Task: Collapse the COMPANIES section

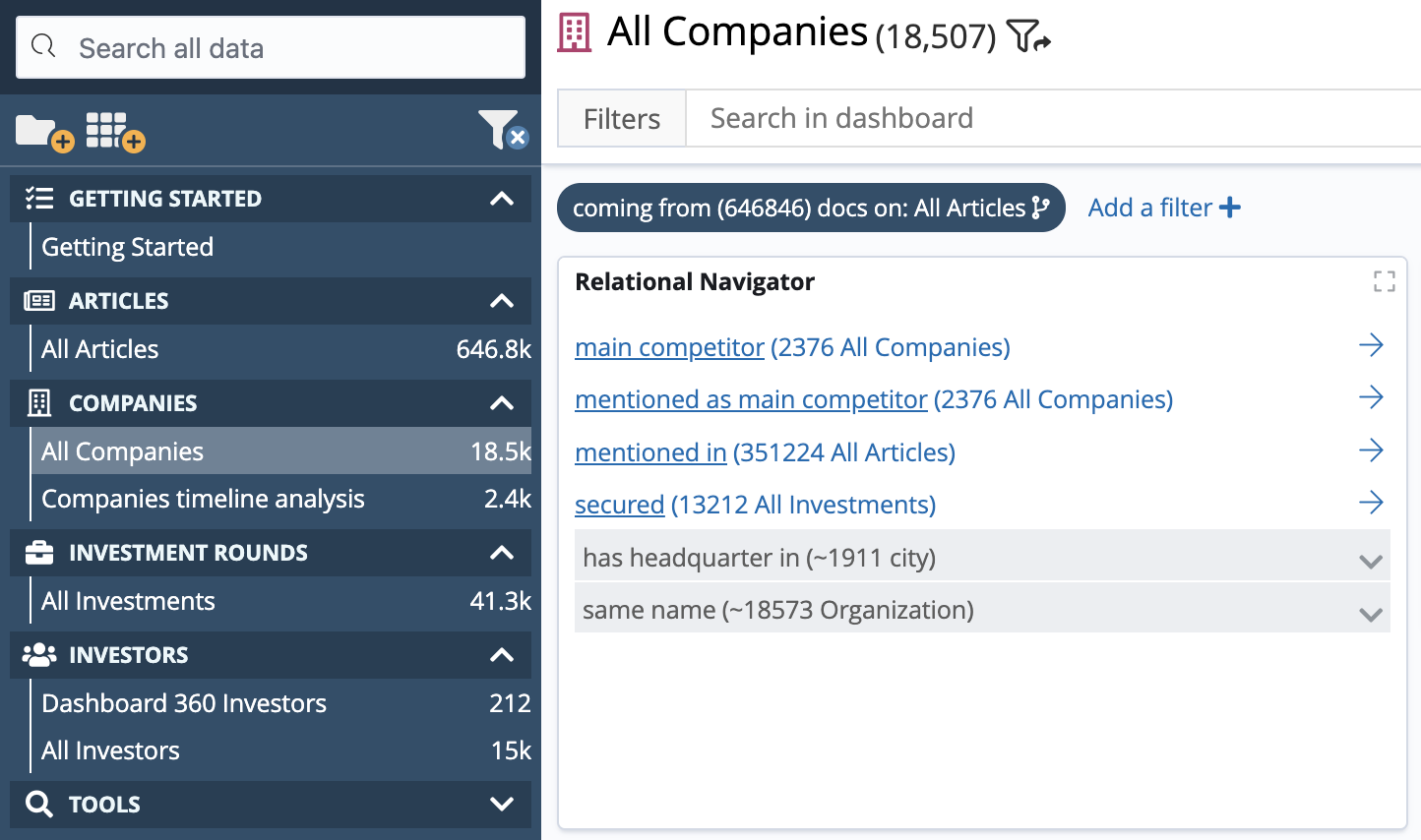Action: (502, 403)
